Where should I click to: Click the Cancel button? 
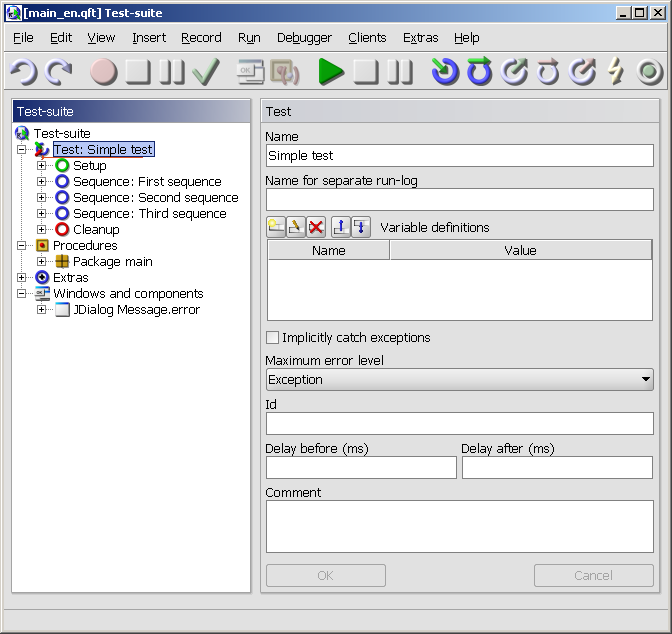point(594,575)
